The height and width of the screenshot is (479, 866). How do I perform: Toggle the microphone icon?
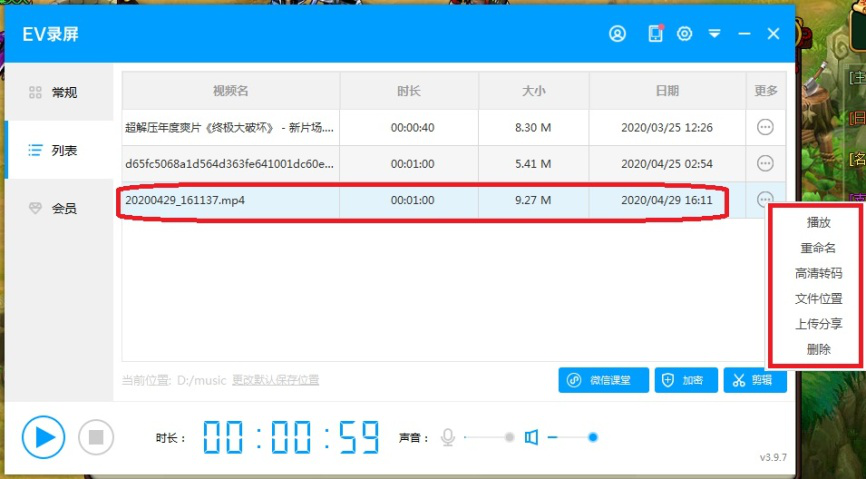[x=448, y=438]
